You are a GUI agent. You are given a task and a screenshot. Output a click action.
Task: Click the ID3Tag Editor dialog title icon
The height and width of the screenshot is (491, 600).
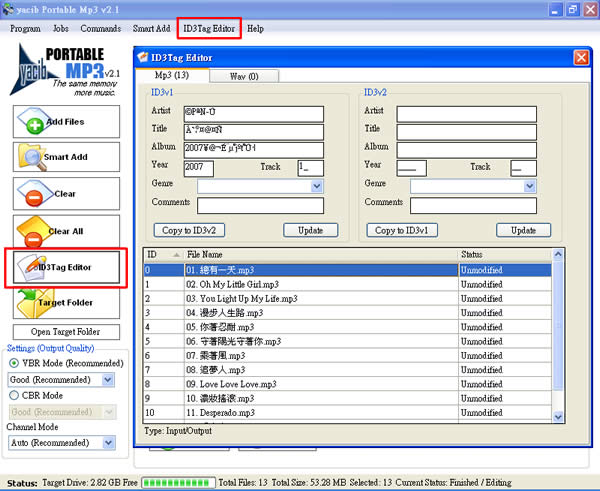pos(143,57)
